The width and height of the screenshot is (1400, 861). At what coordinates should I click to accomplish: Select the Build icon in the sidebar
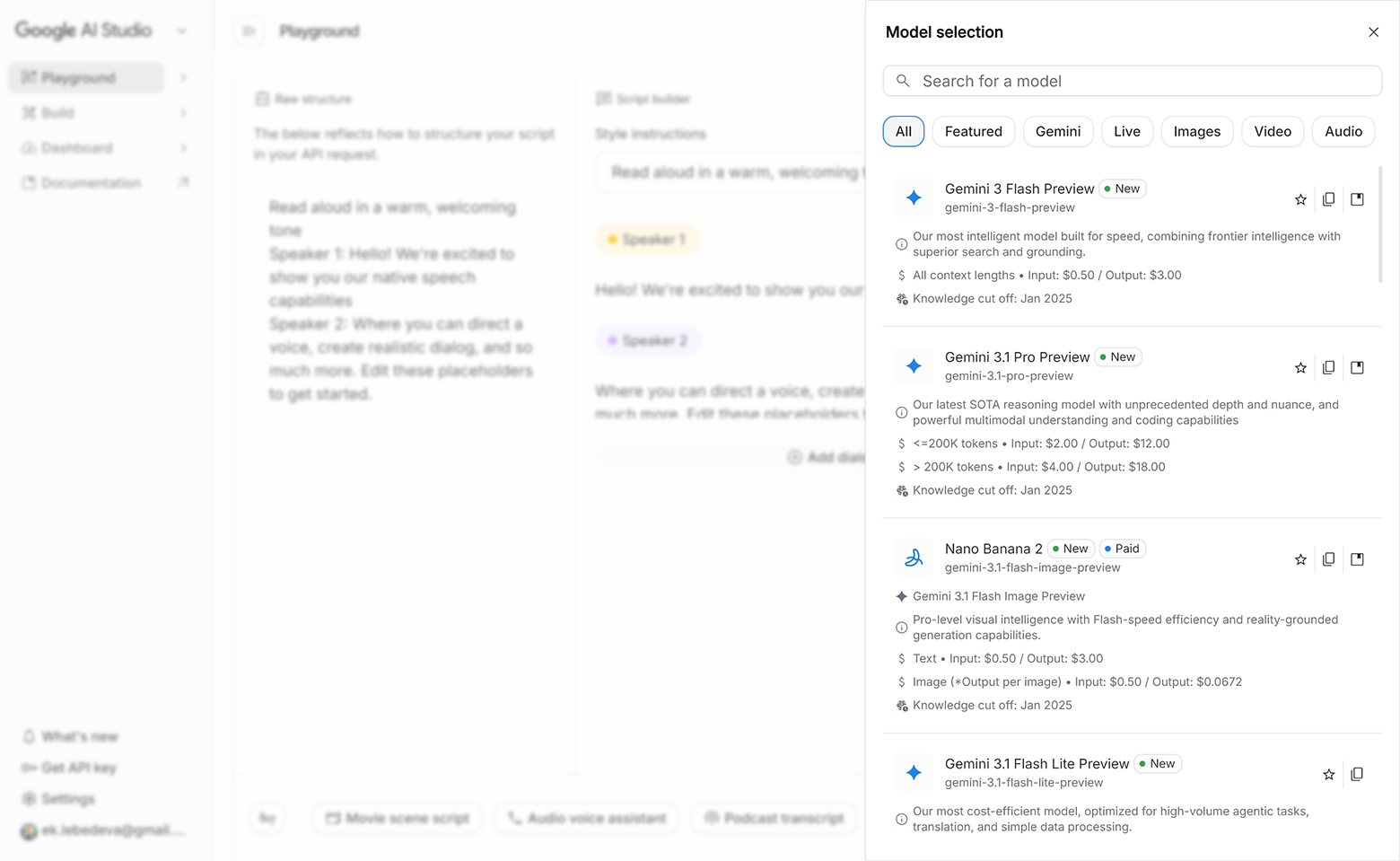point(28,112)
